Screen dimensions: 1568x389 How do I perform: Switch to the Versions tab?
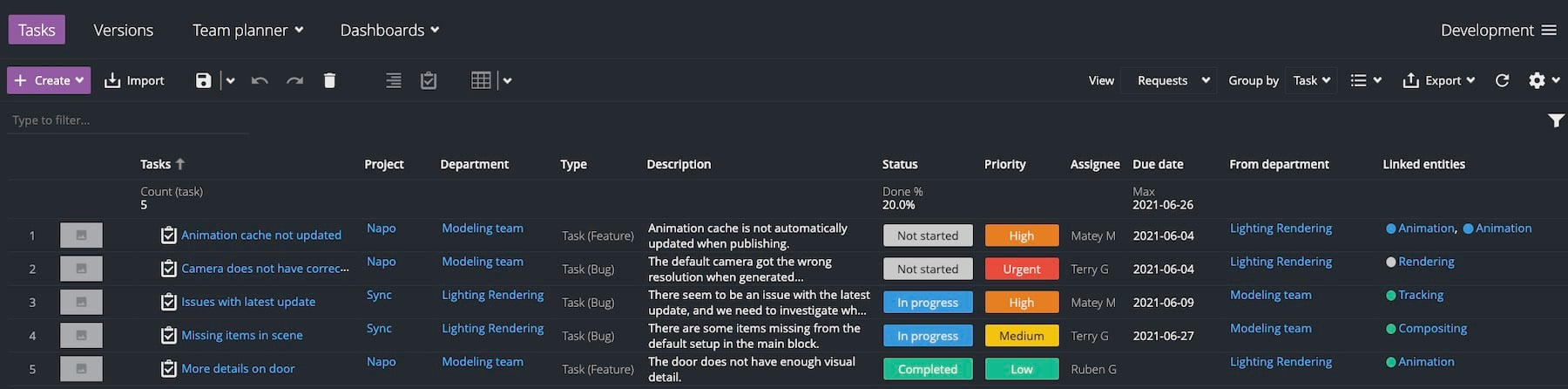pos(124,30)
